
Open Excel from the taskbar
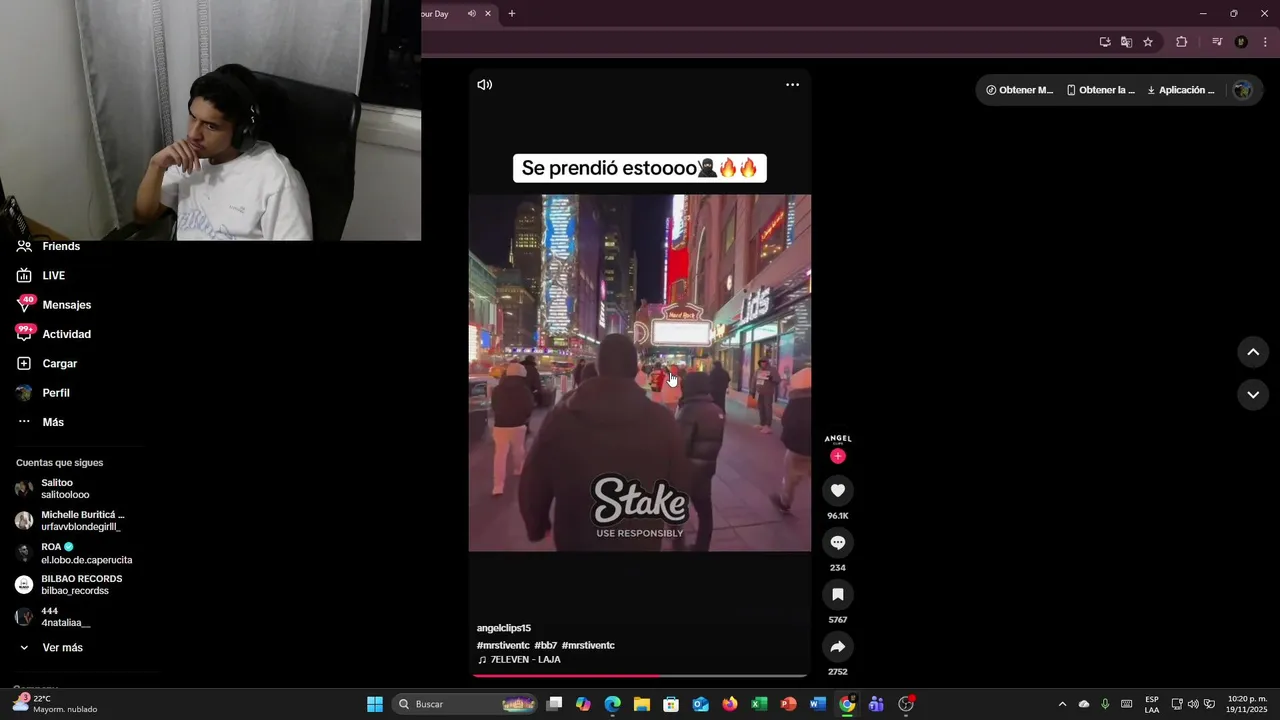[759, 704]
